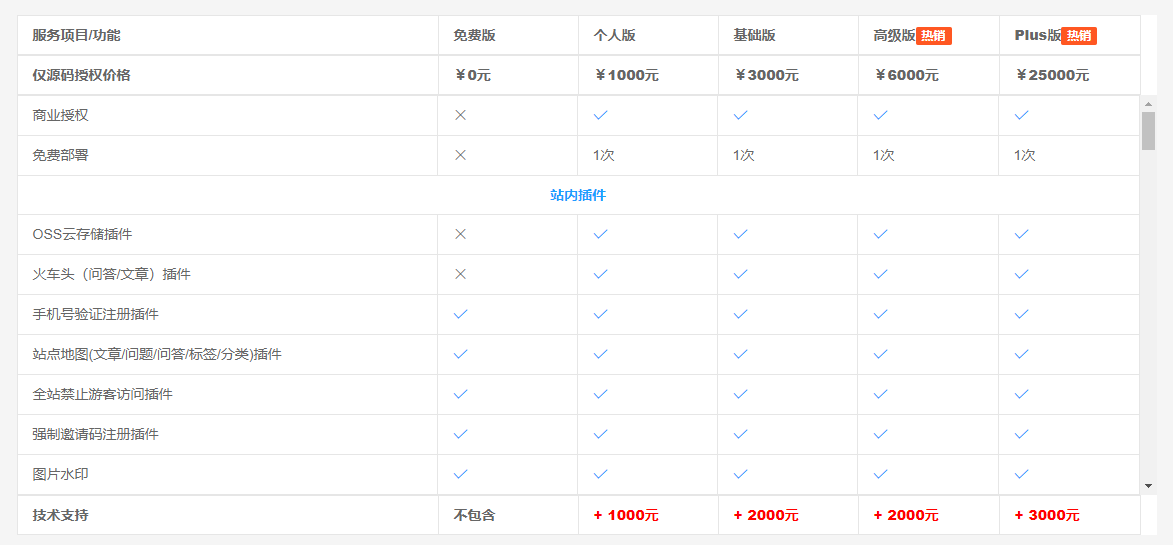
Task: Click the 热销 badge next to Plus版
Action: click(x=1079, y=36)
